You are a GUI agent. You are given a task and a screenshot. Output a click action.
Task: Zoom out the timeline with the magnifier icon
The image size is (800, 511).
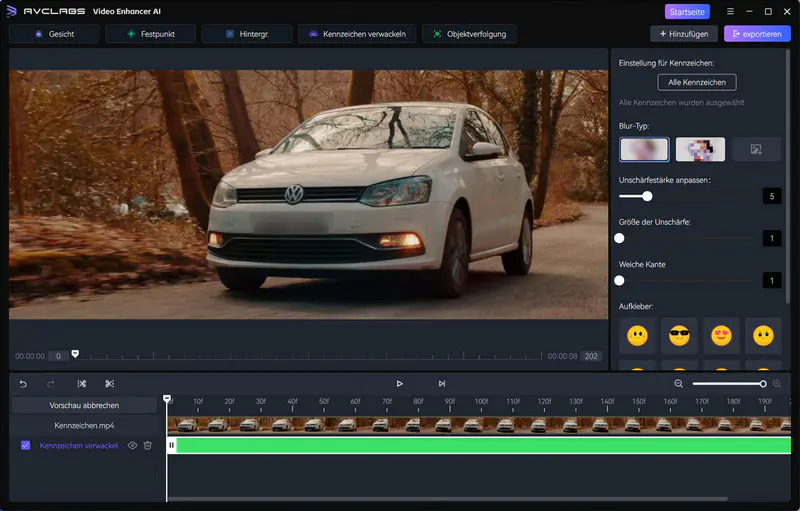pyautogui.click(x=679, y=384)
